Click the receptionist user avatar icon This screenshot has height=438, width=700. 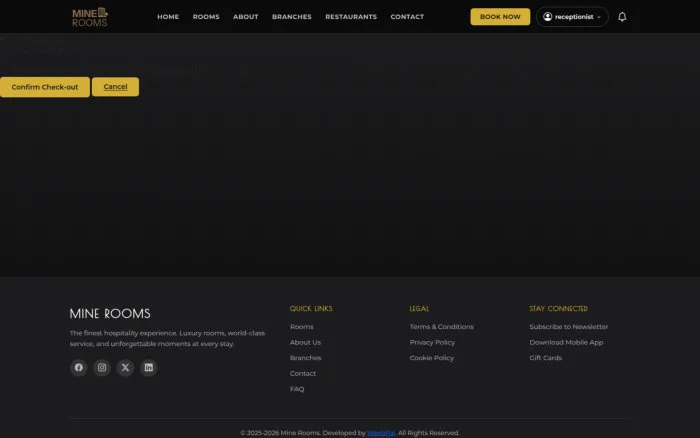(x=547, y=17)
